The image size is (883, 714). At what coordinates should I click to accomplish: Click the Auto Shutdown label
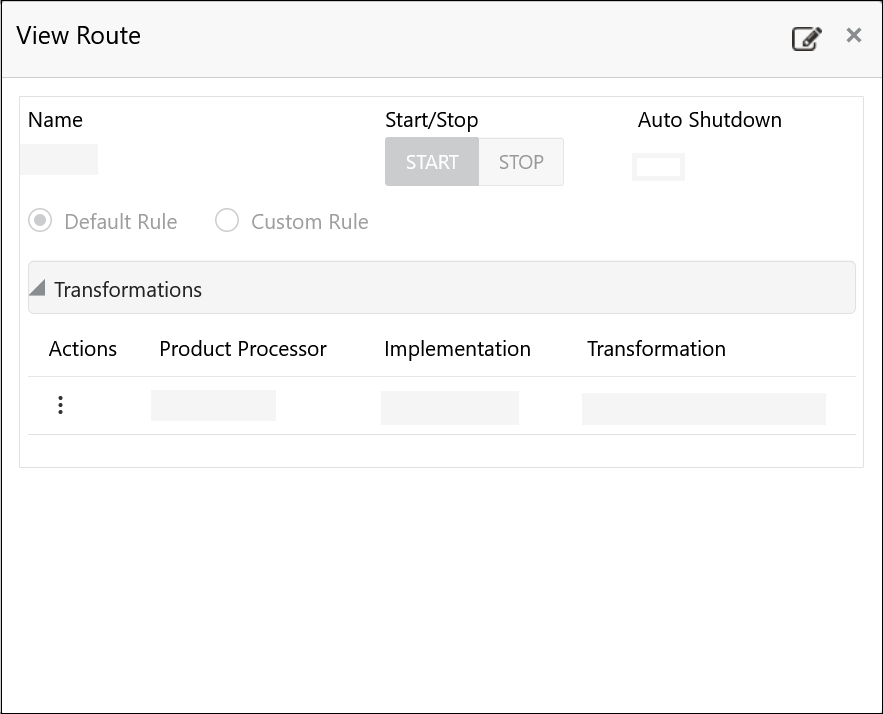pos(710,120)
